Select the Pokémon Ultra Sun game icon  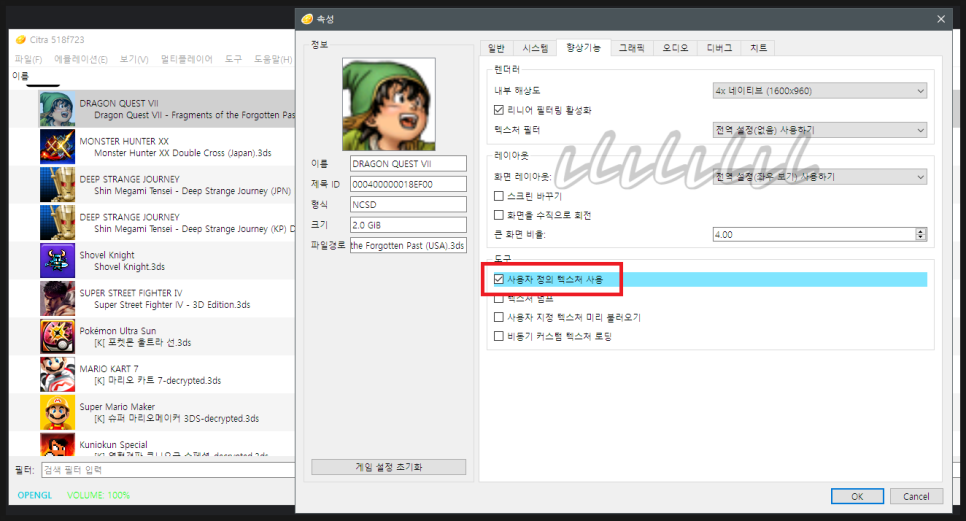point(57,336)
